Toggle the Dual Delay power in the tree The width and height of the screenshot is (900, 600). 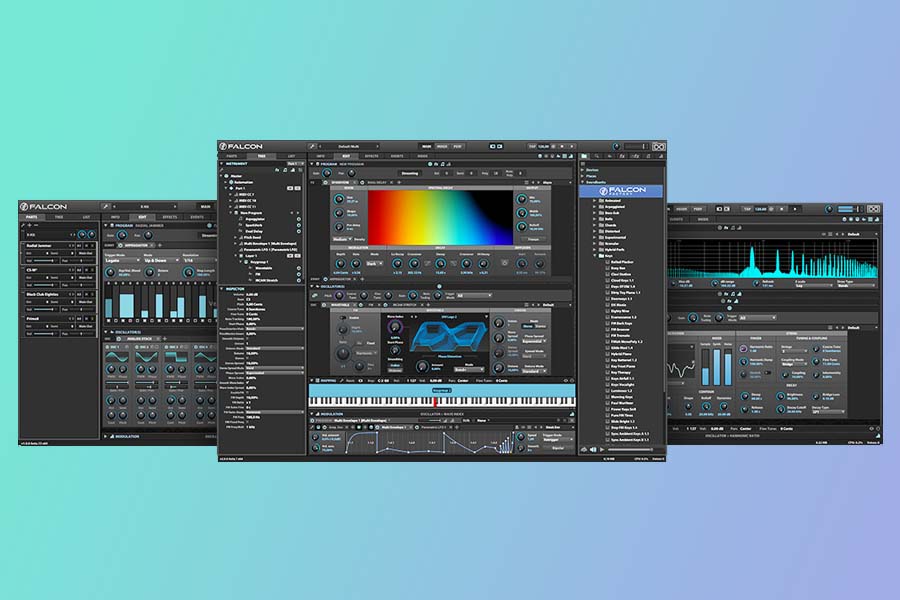tap(298, 233)
